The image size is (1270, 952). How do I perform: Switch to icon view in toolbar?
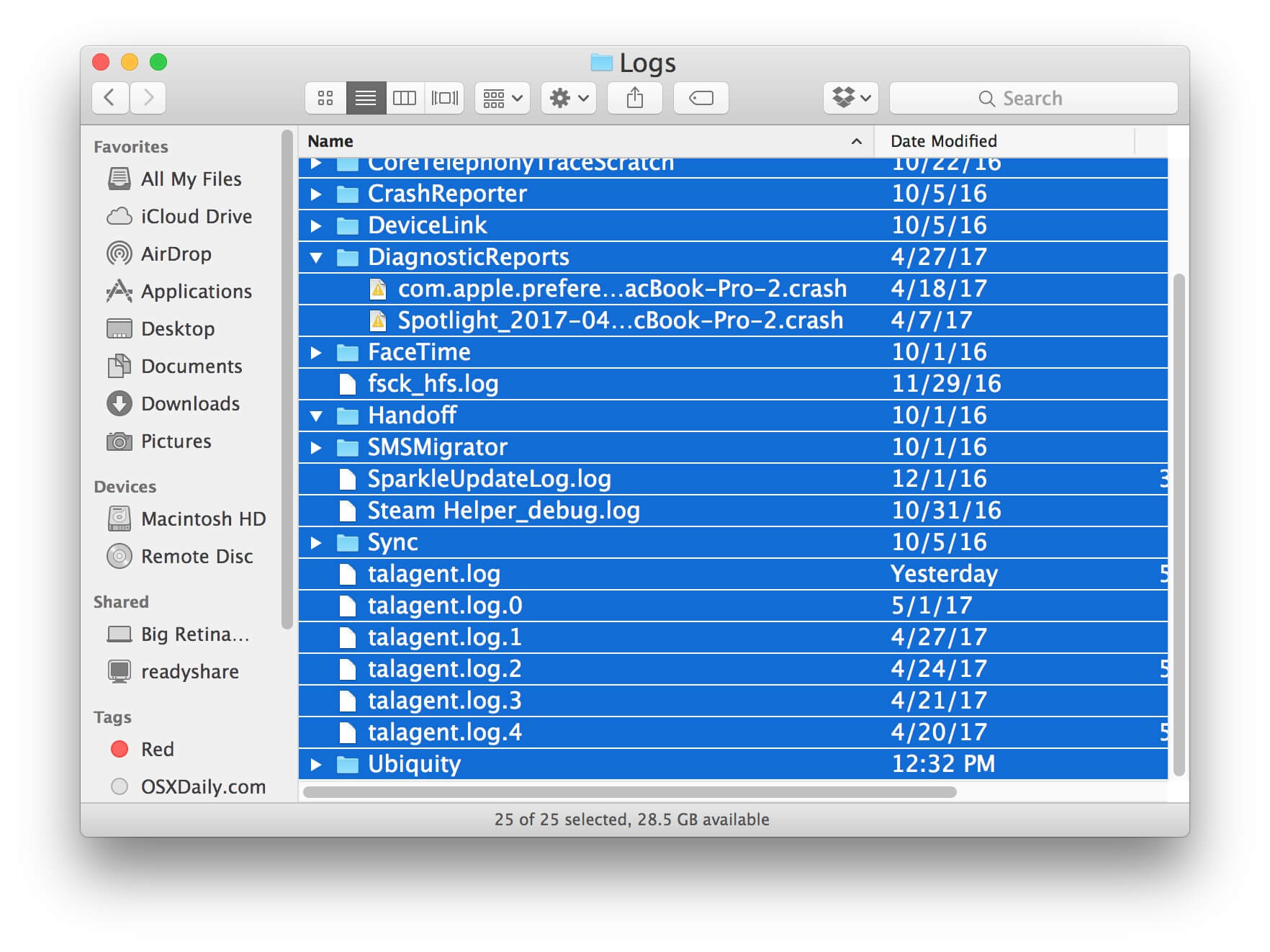point(325,98)
